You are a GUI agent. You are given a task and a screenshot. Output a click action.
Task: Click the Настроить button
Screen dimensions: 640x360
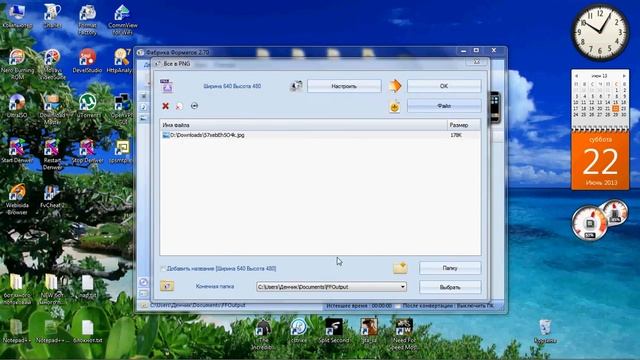click(344, 86)
